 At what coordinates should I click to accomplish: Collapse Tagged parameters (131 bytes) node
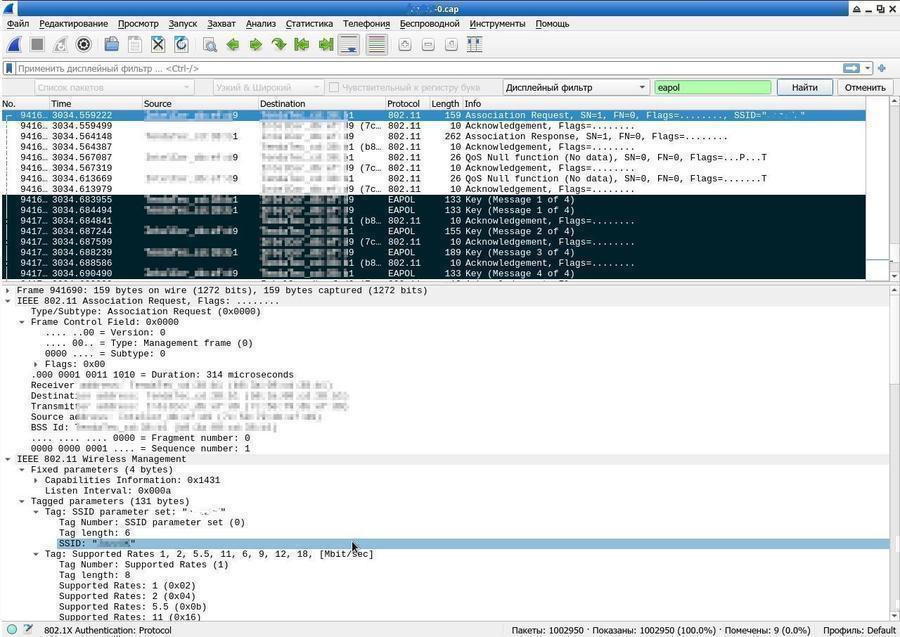[x=22, y=501]
